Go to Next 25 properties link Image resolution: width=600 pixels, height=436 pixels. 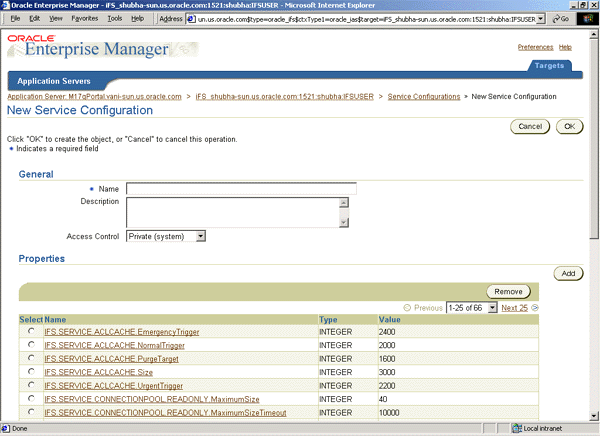[x=514, y=308]
